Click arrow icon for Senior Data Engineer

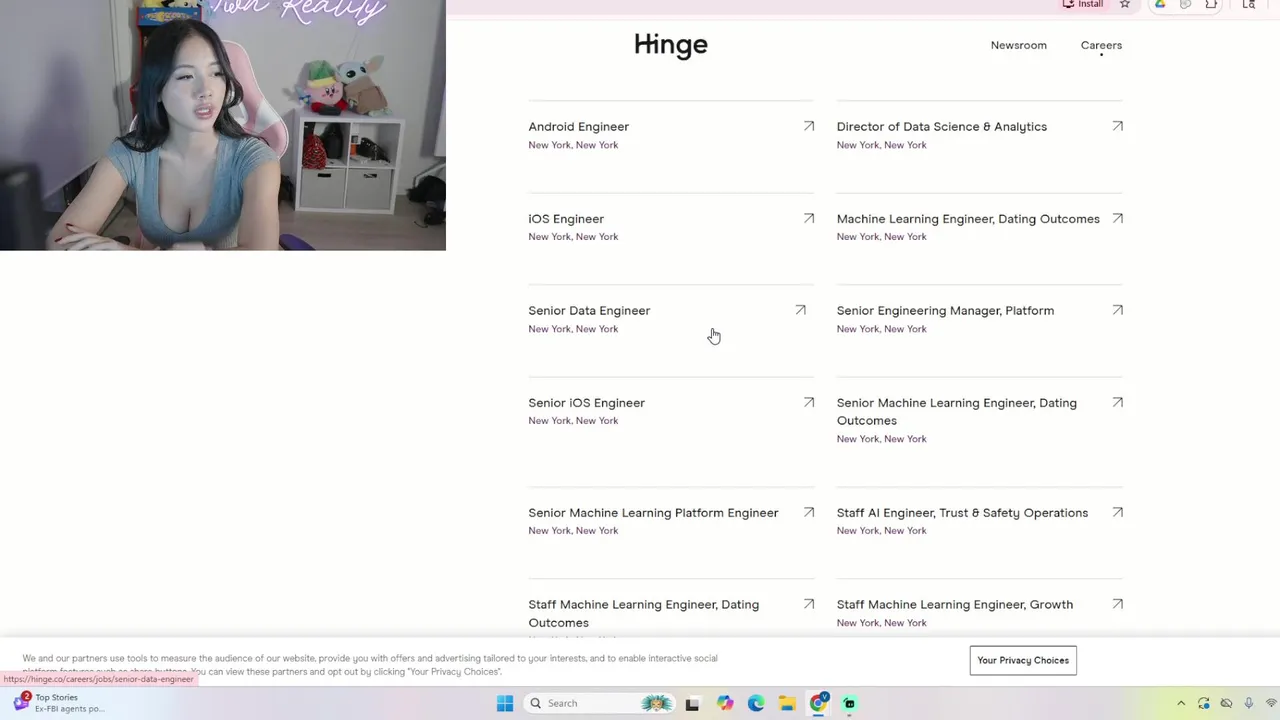(800, 310)
